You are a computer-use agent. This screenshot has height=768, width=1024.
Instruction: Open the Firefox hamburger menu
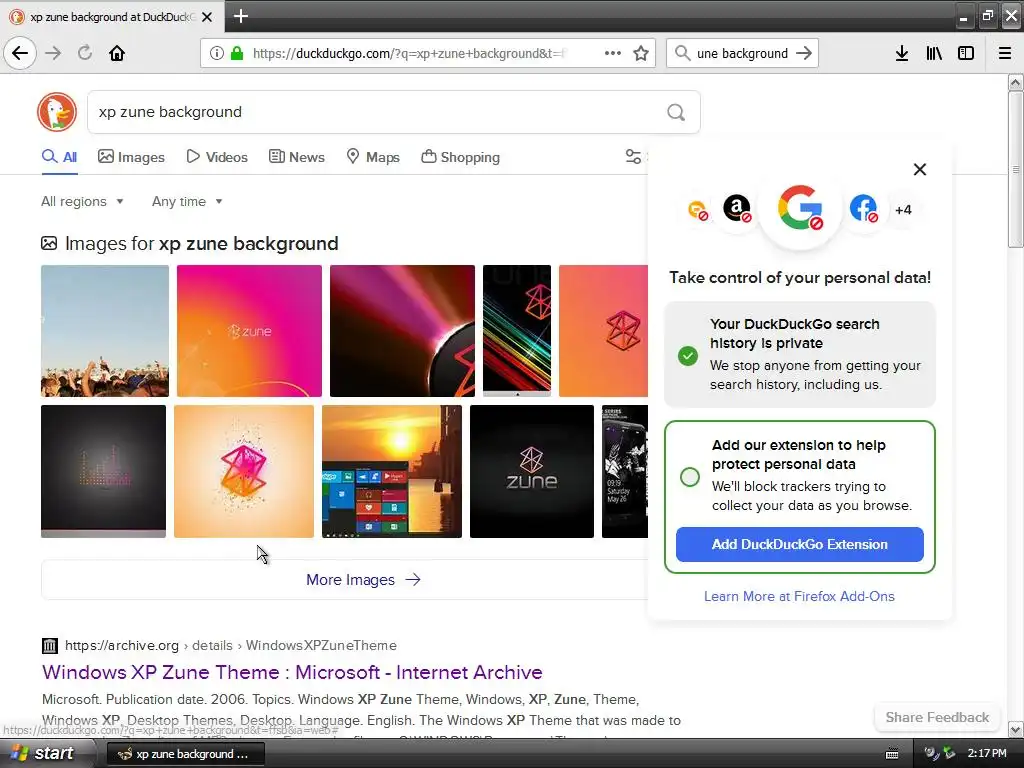click(1005, 54)
